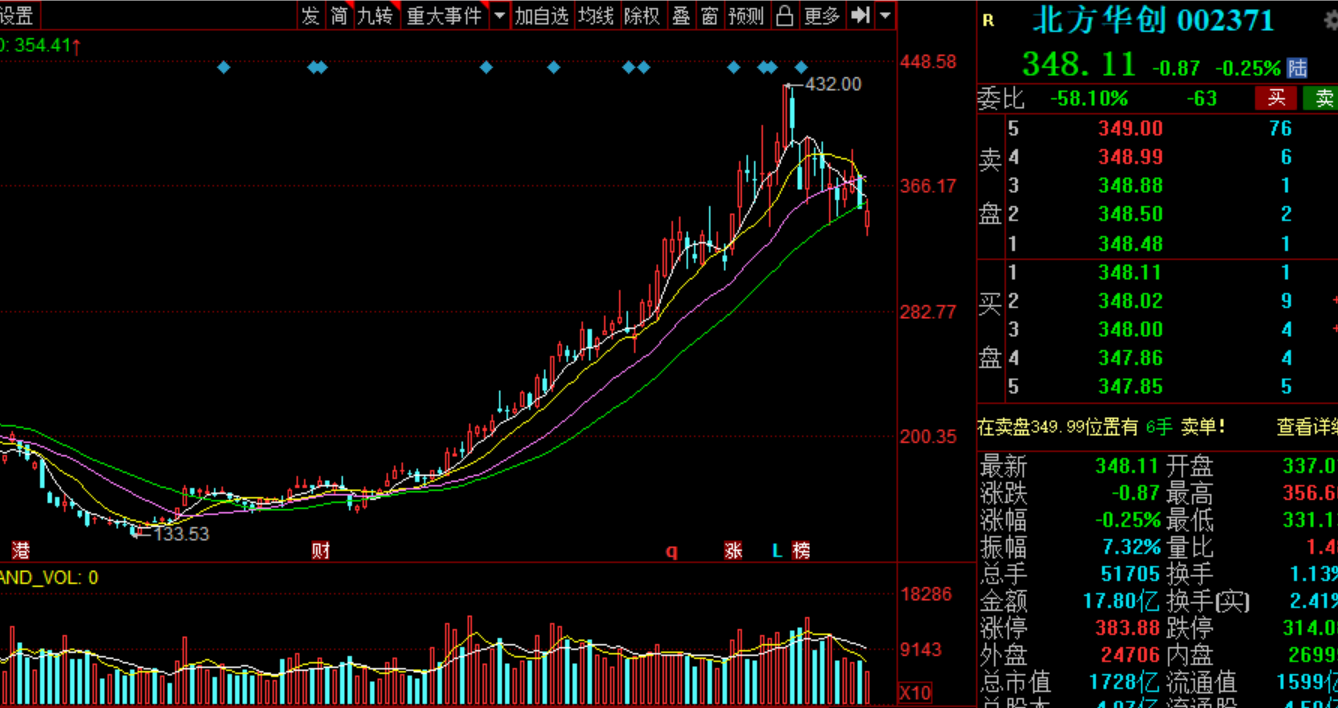Open the 重大事件 events button
Image resolution: width=1338 pixels, height=708 pixels.
444,15
